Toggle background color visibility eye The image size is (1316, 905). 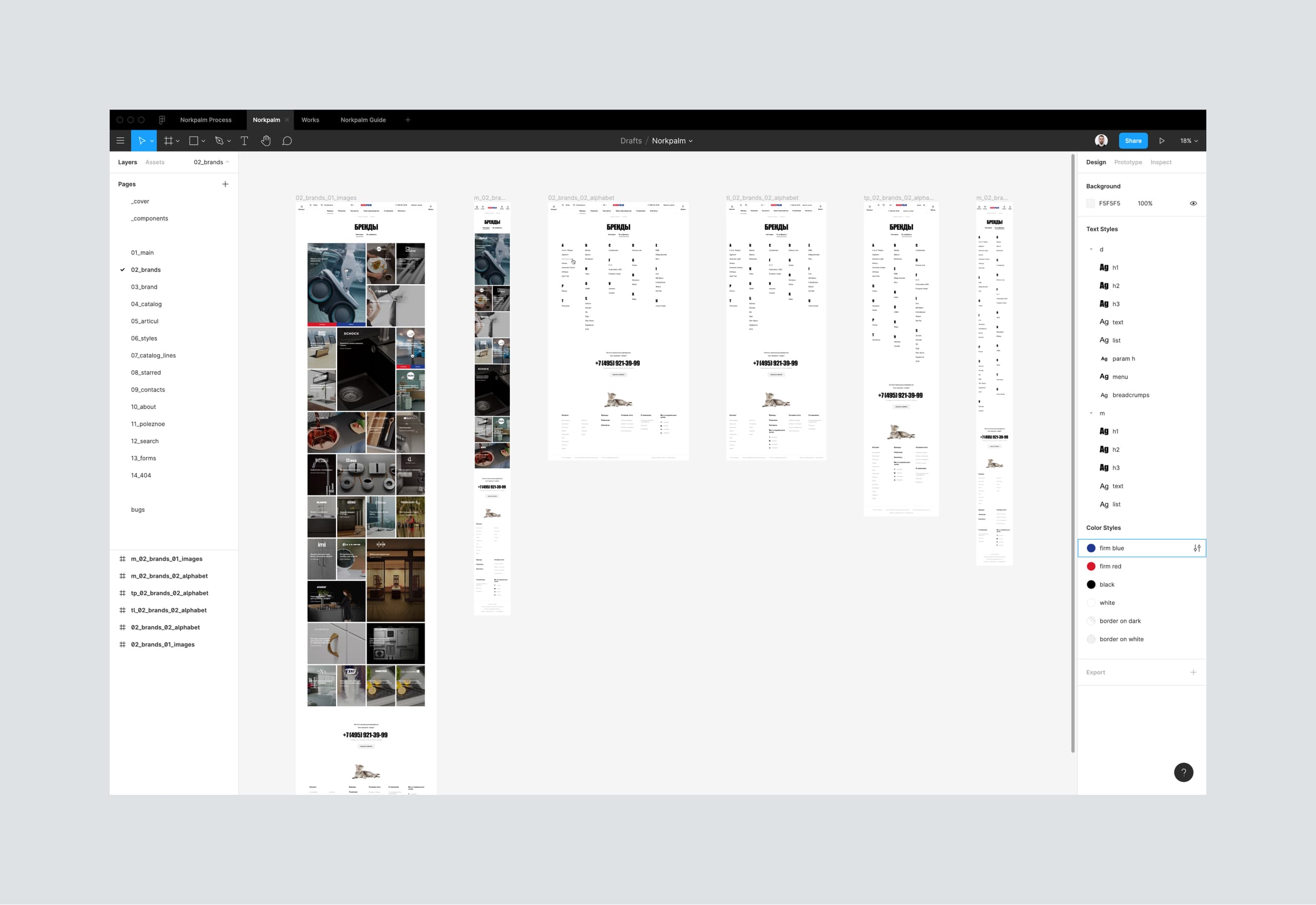[1194, 204]
